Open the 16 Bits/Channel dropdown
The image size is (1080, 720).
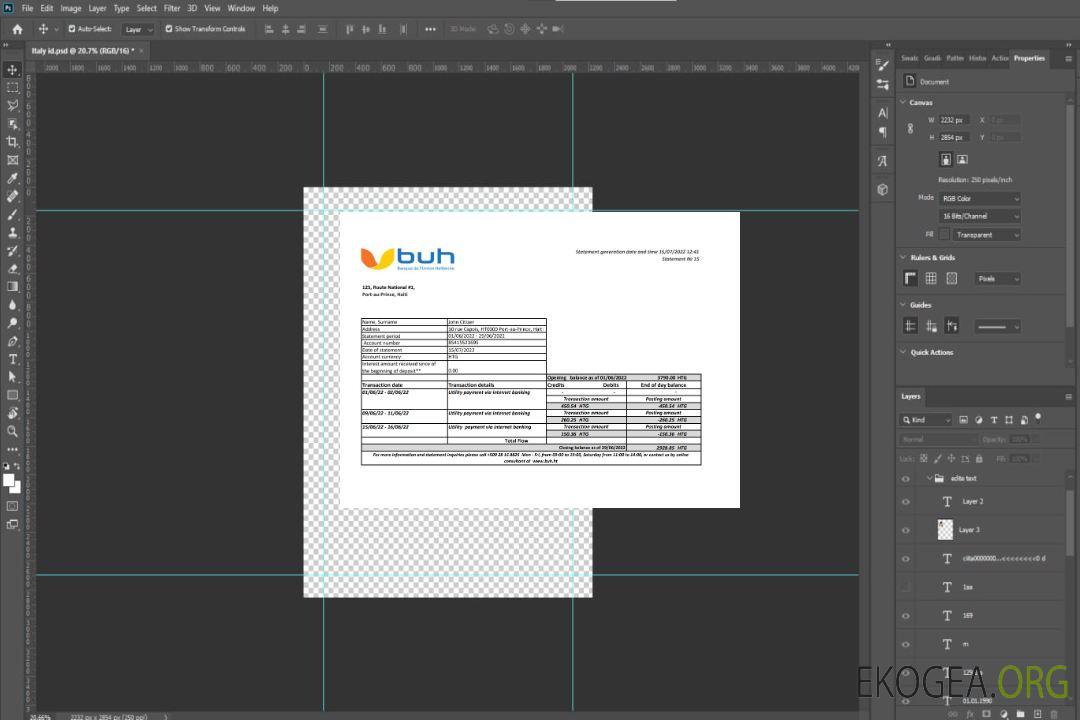point(980,216)
